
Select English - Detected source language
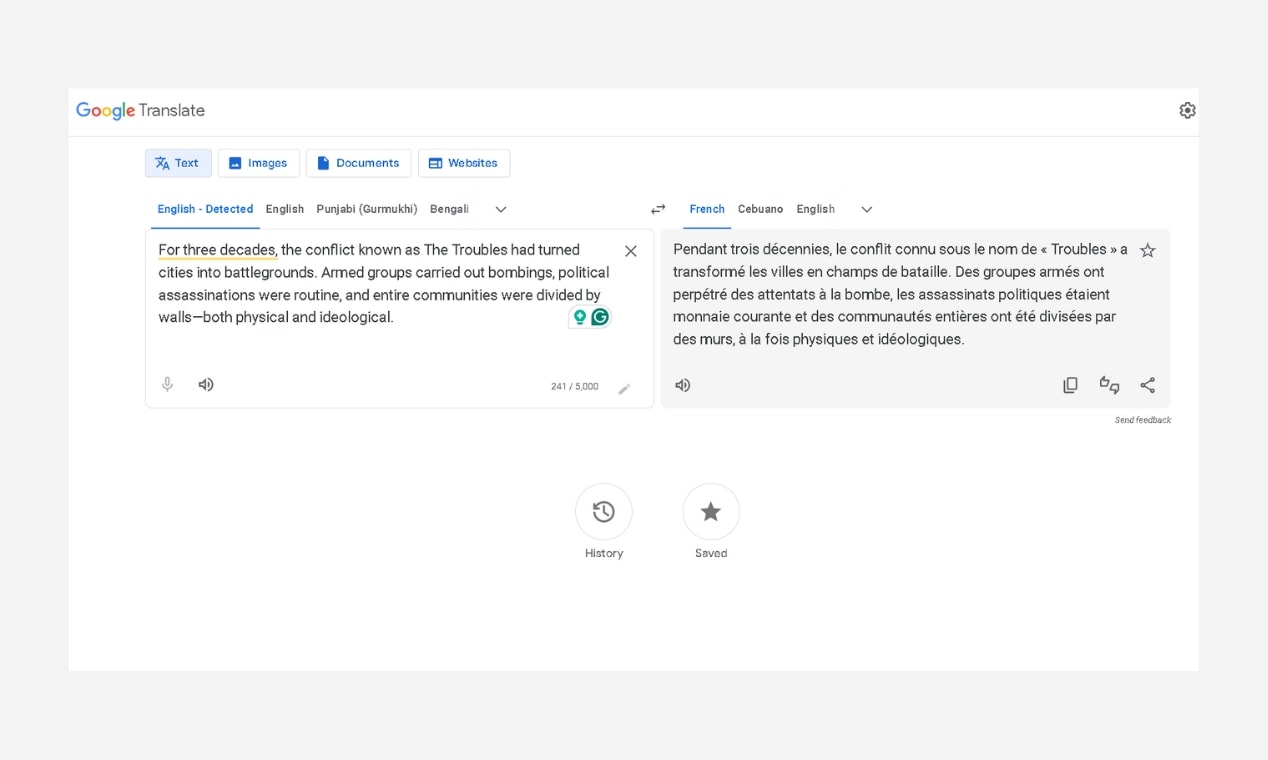205,209
